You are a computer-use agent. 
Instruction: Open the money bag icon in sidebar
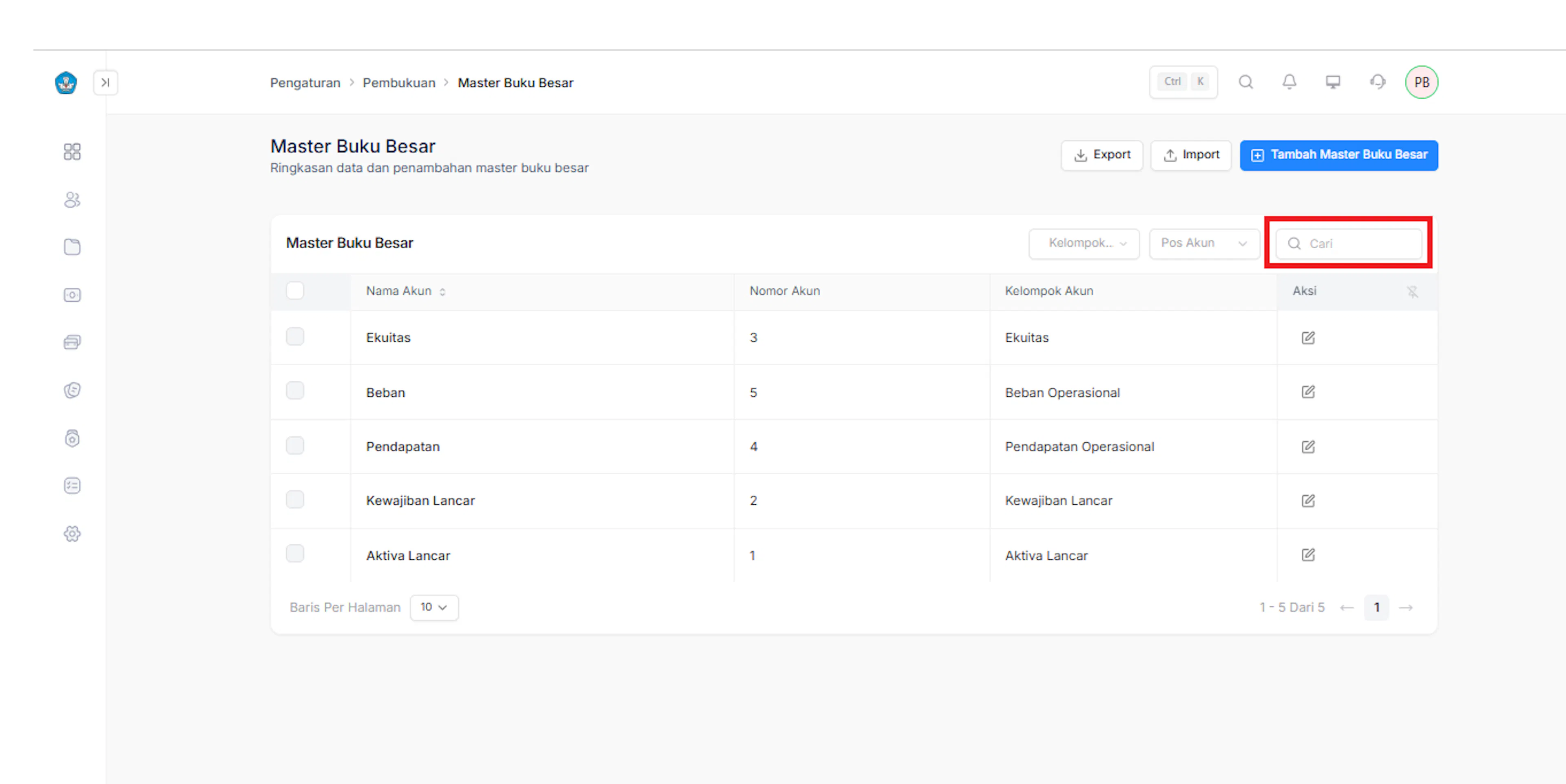click(x=72, y=438)
